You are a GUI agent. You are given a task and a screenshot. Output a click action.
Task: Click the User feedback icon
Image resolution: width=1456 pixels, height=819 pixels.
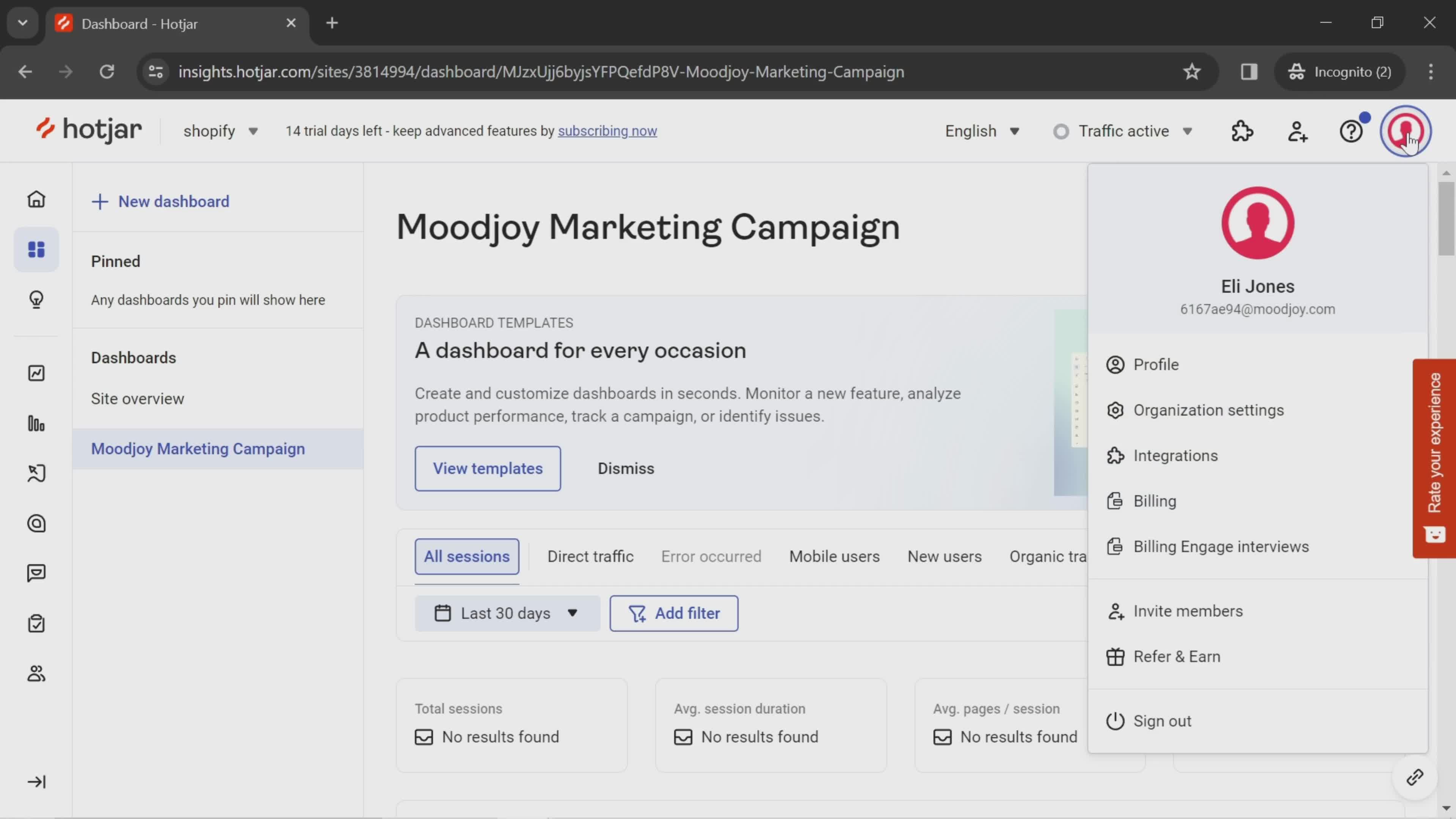[x=36, y=573]
